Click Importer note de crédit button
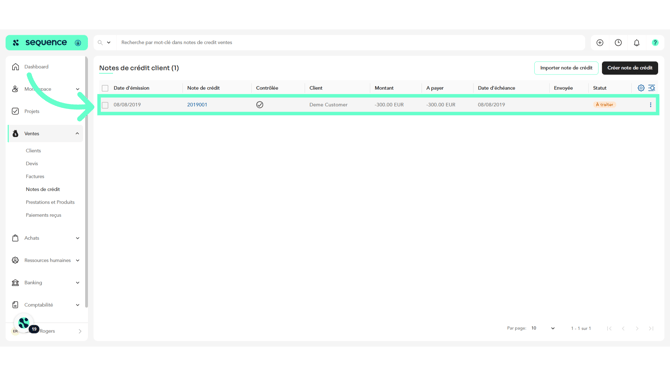 click(566, 68)
